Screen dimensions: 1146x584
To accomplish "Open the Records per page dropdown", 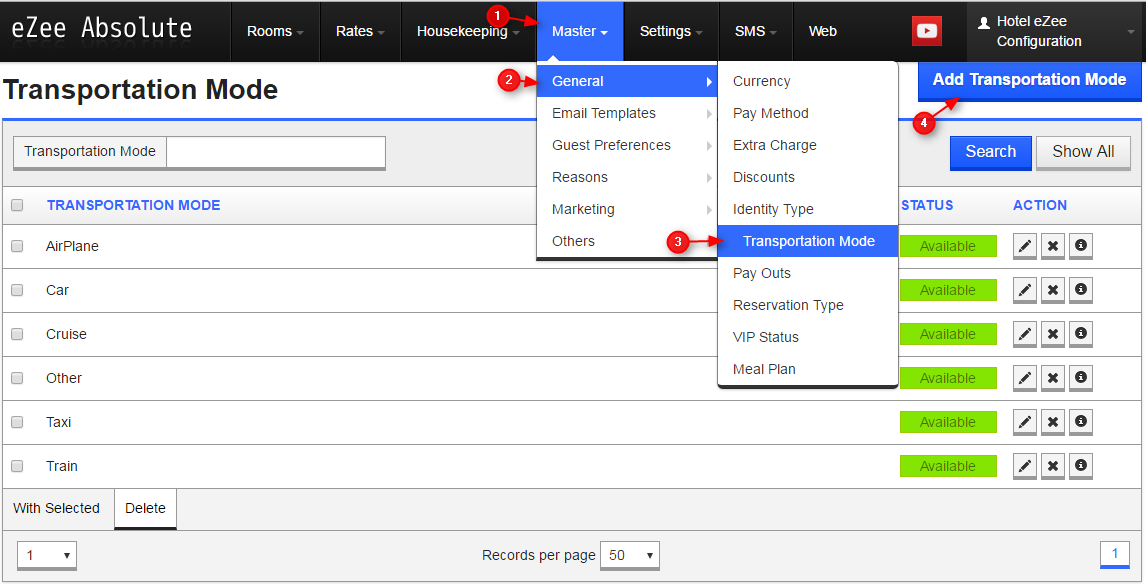I will click(629, 555).
